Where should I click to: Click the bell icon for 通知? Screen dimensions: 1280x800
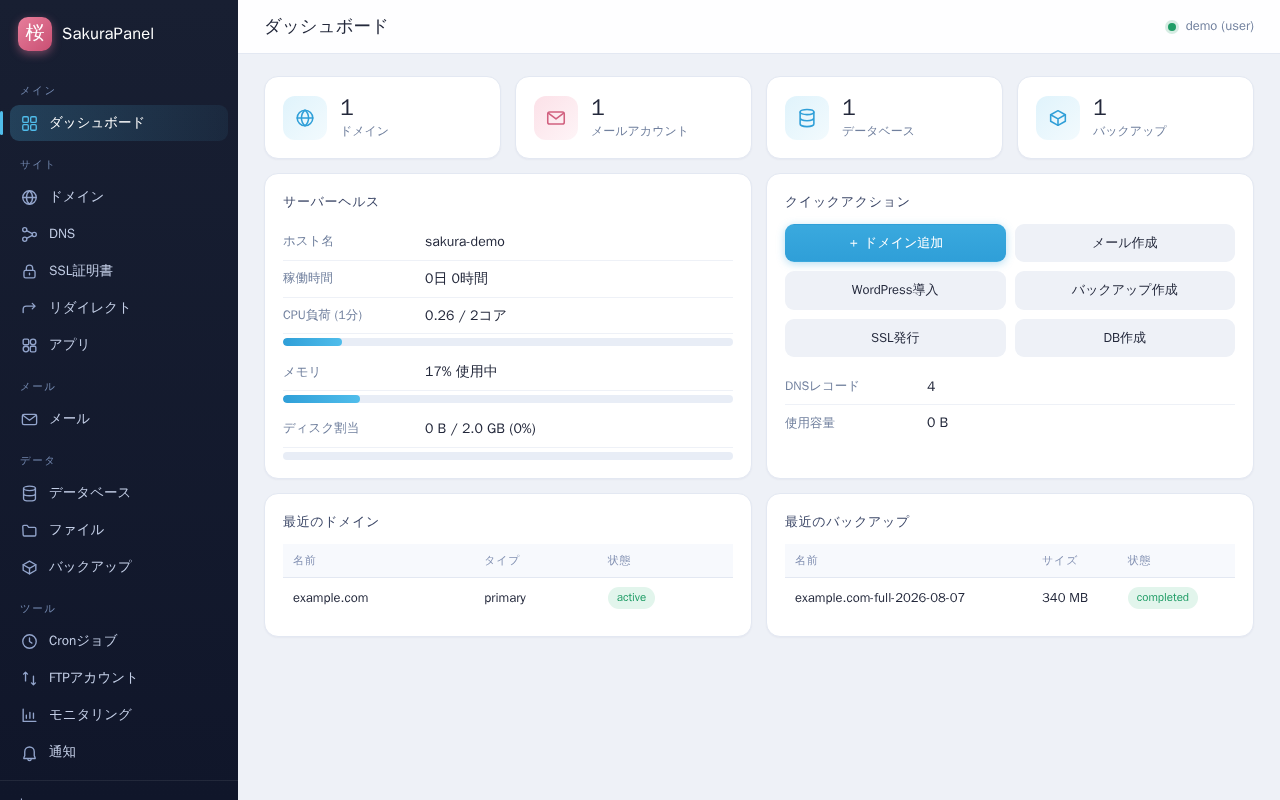(29, 752)
